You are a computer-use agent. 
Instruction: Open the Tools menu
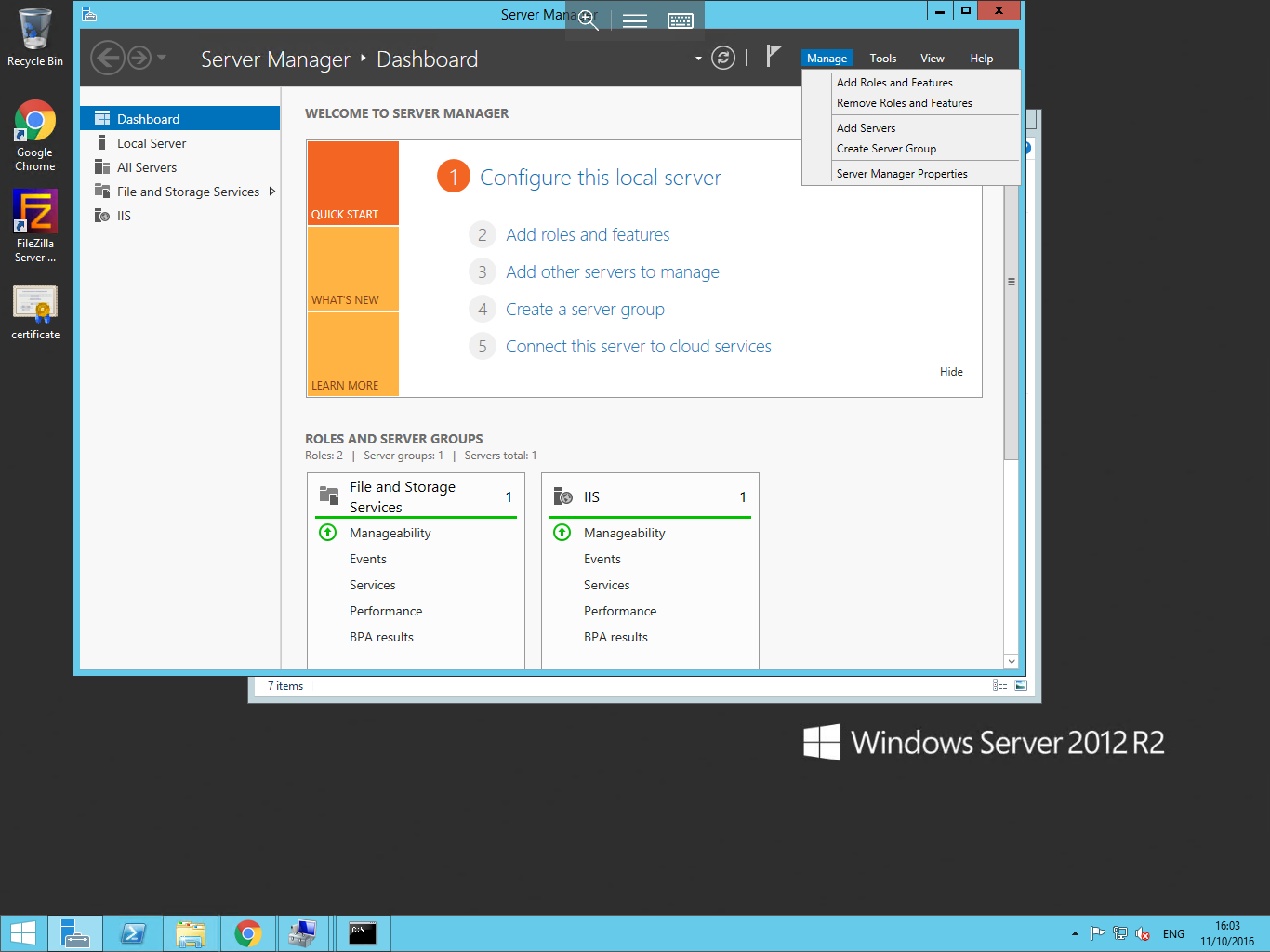point(882,58)
